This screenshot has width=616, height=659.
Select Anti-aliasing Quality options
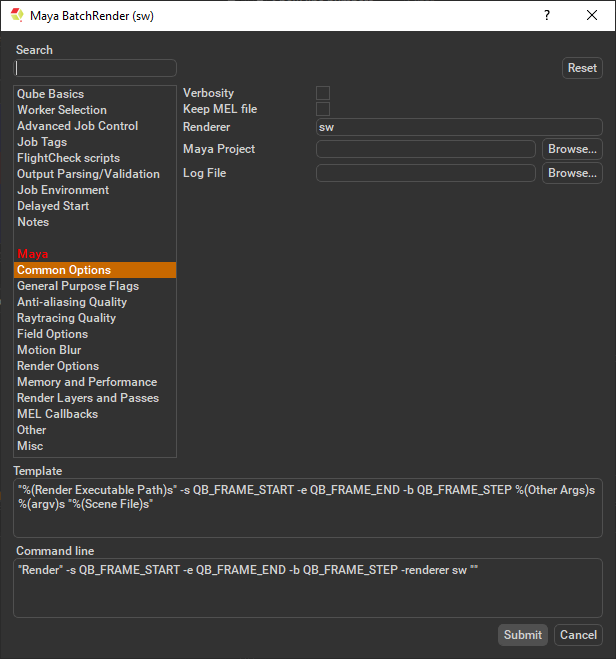pos(72,302)
